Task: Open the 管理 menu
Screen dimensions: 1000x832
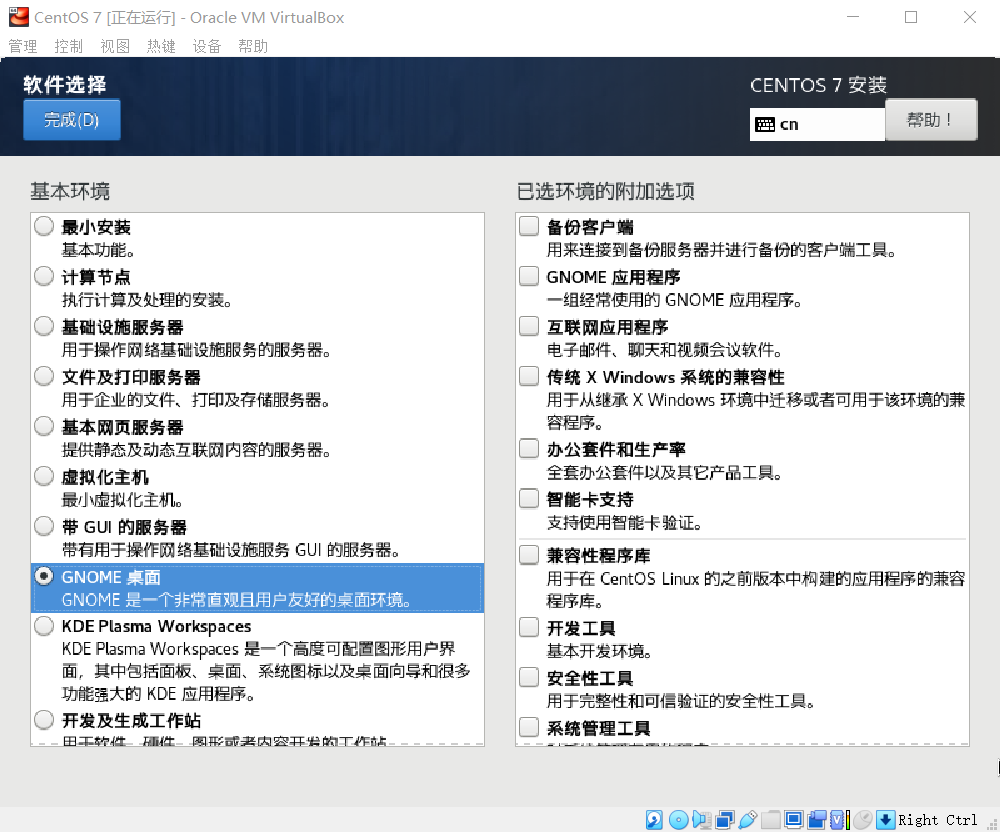Action: [x=23, y=46]
